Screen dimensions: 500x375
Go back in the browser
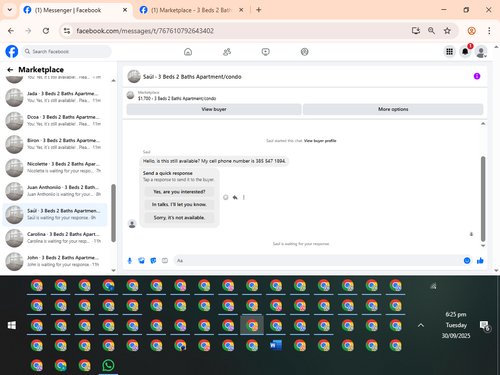coord(11,31)
